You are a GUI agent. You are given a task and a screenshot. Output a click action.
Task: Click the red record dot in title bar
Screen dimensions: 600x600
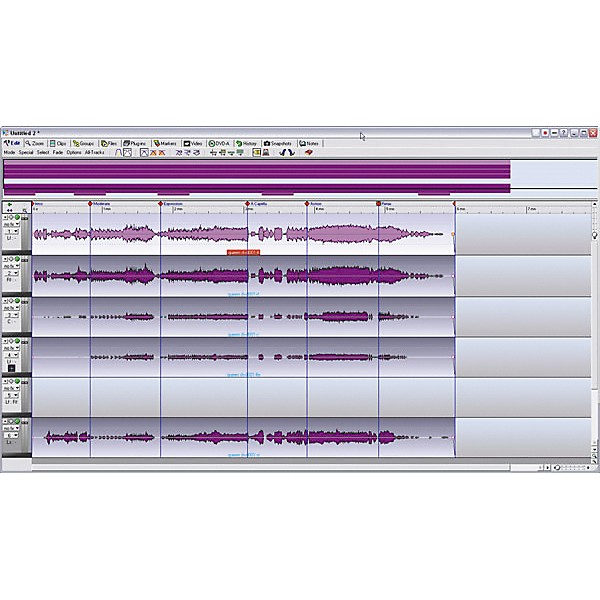[545, 133]
